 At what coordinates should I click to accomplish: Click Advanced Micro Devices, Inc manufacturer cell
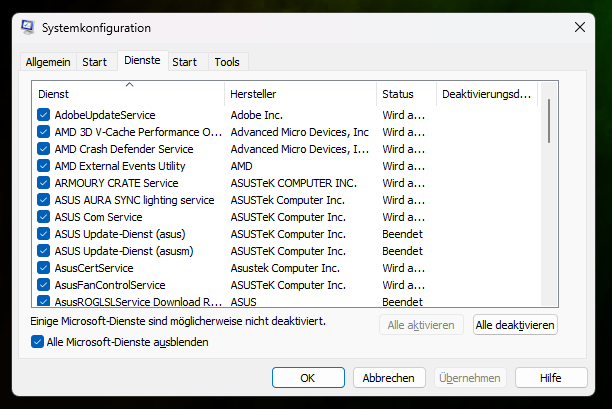299,132
